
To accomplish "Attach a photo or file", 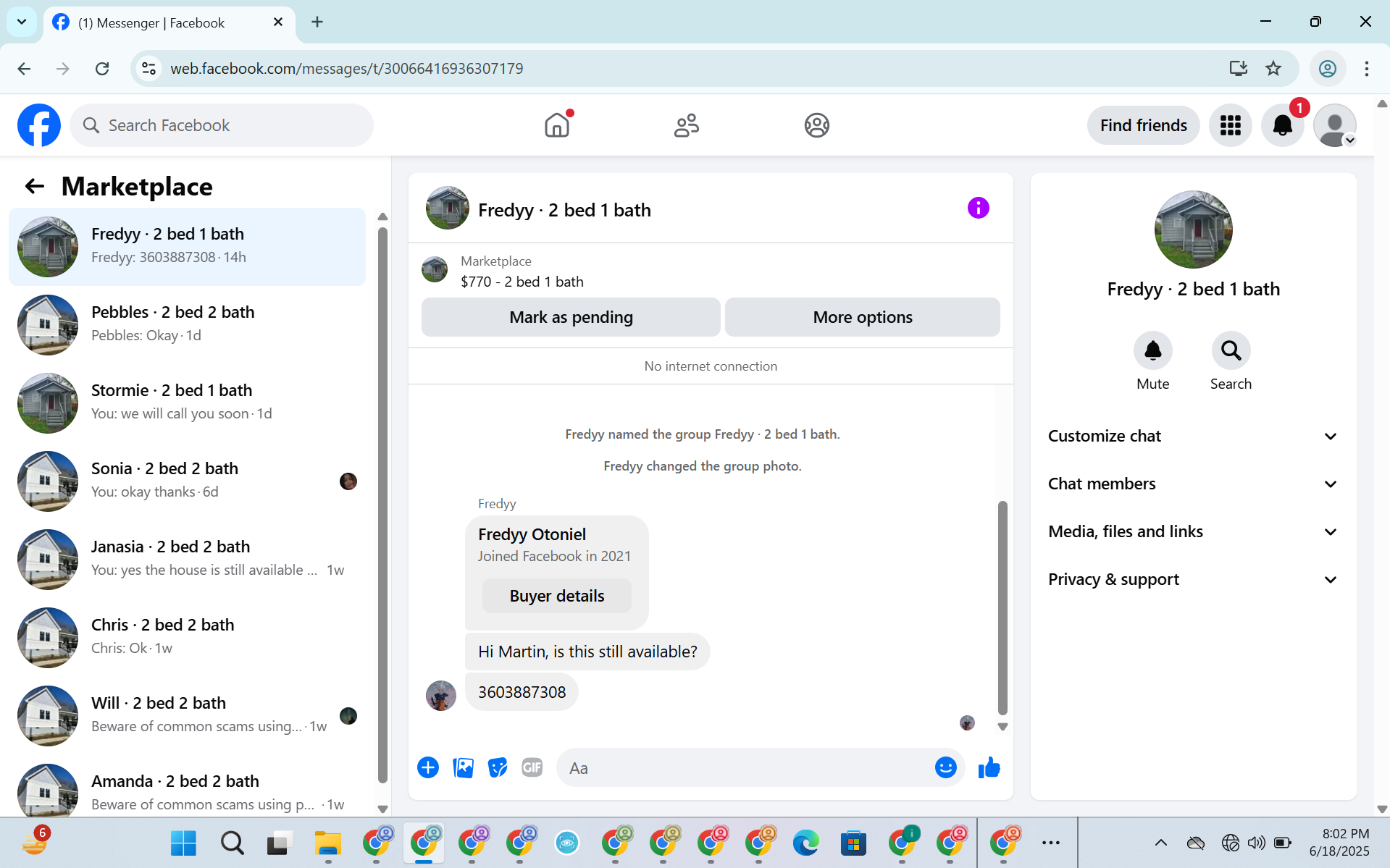I will [463, 767].
